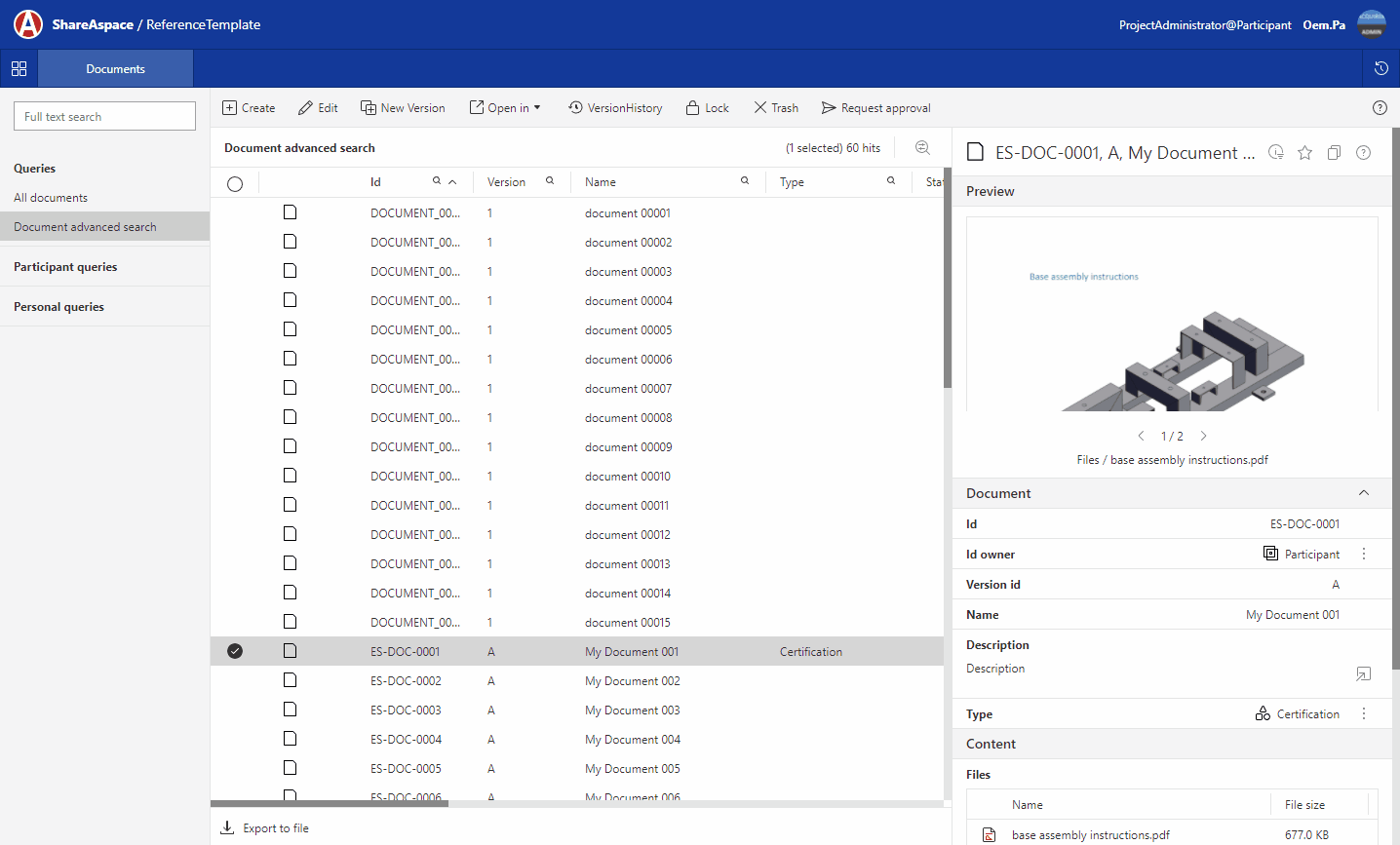
Task: Copy the ES-DOC-0001 document details
Action: tap(1334, 152)
